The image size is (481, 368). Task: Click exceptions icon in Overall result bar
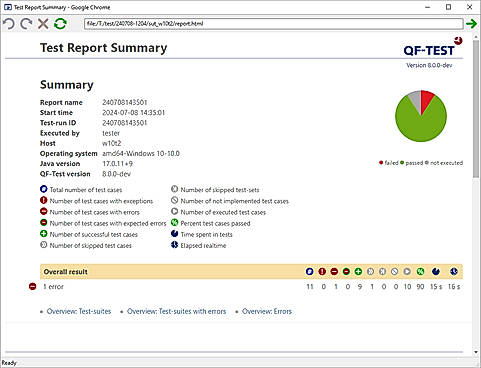(x=322, y=271)
